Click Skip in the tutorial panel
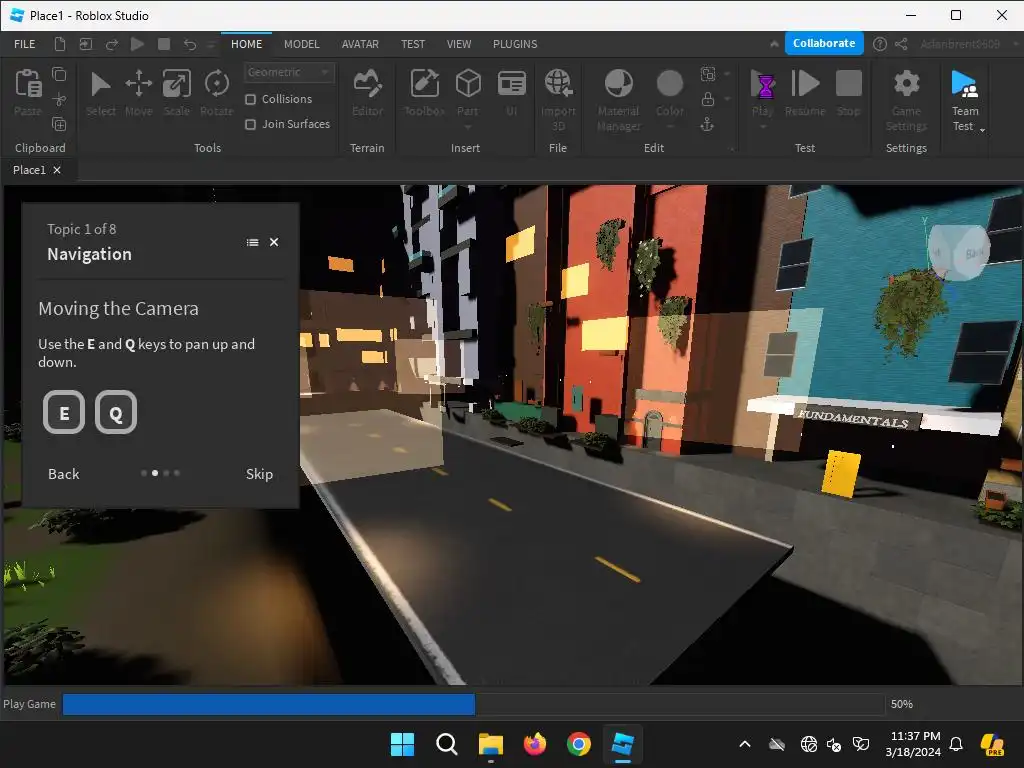 point(259,474)
